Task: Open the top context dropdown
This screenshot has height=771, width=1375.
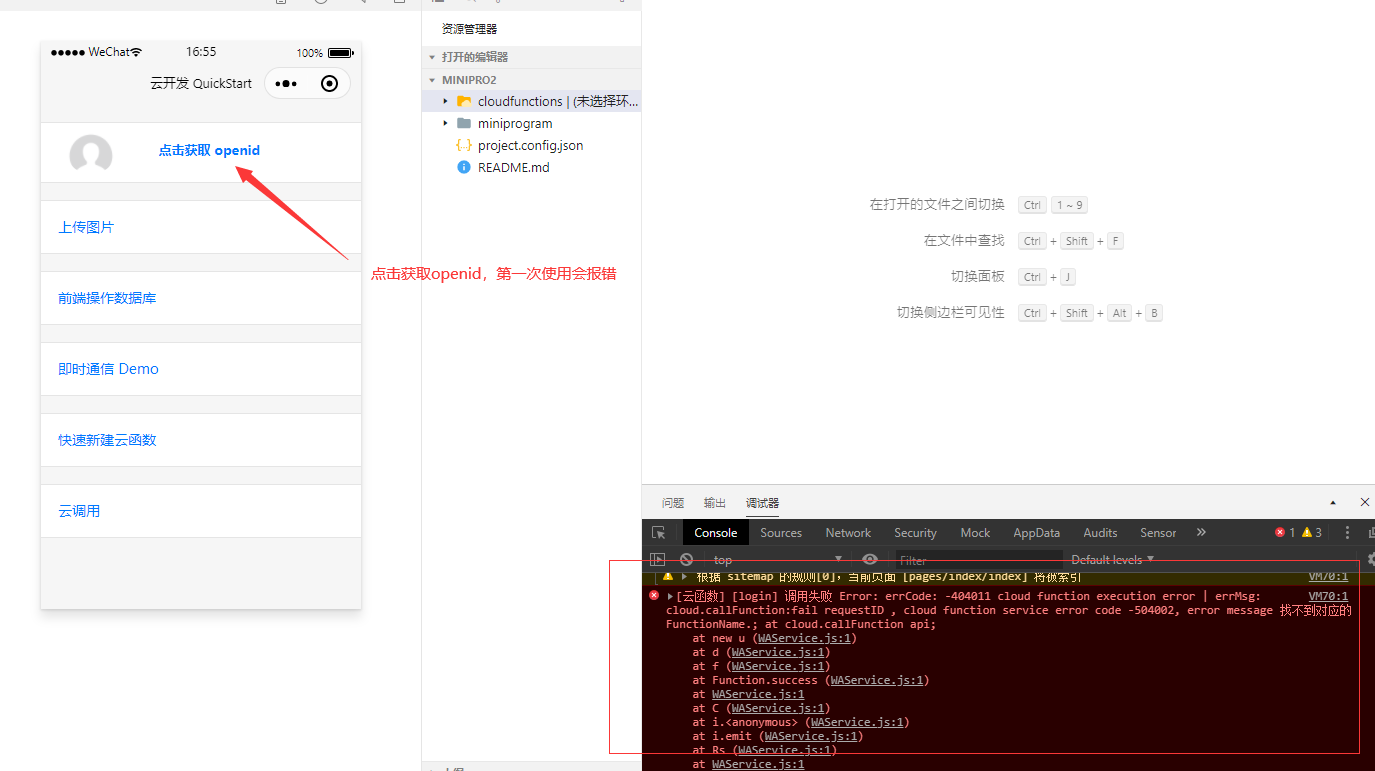Action: pyautogui.click(x=777, y=560)
